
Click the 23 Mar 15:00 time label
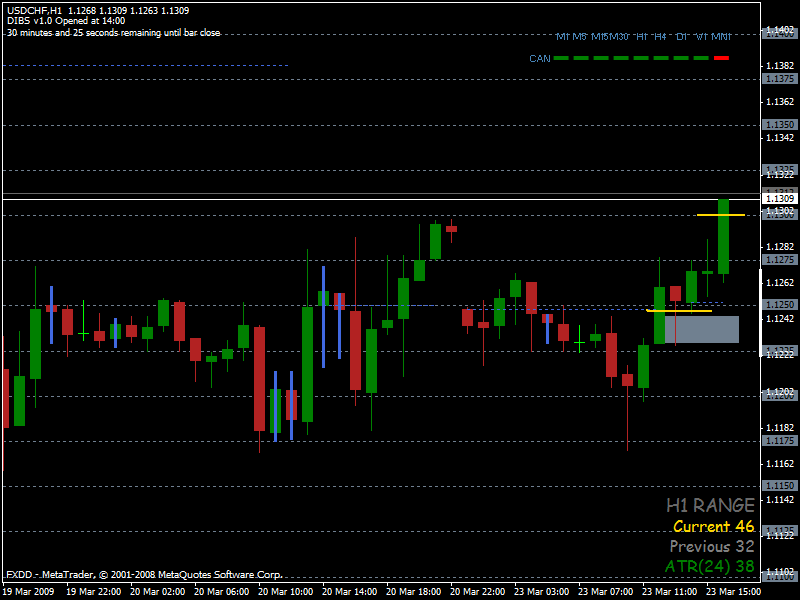(x=734, y=592)
